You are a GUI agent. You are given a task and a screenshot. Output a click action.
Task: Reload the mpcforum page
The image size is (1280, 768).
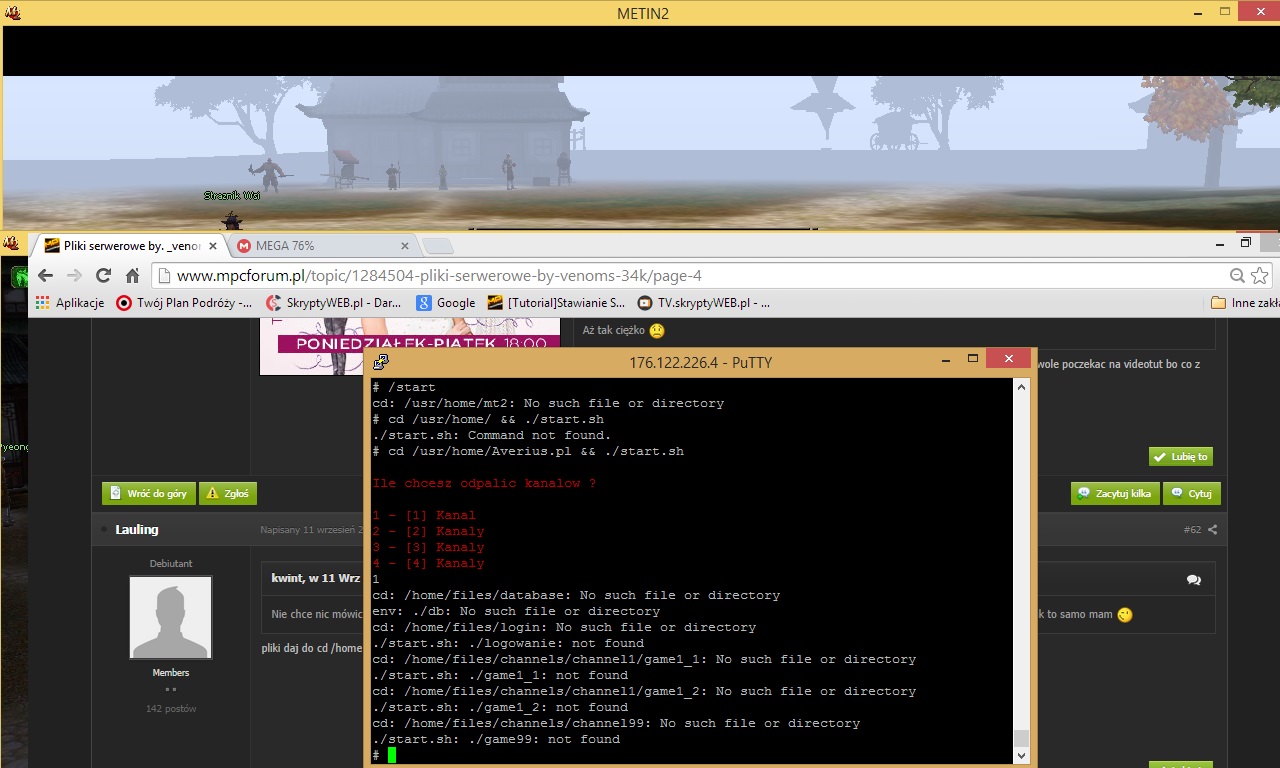[103, 276]
